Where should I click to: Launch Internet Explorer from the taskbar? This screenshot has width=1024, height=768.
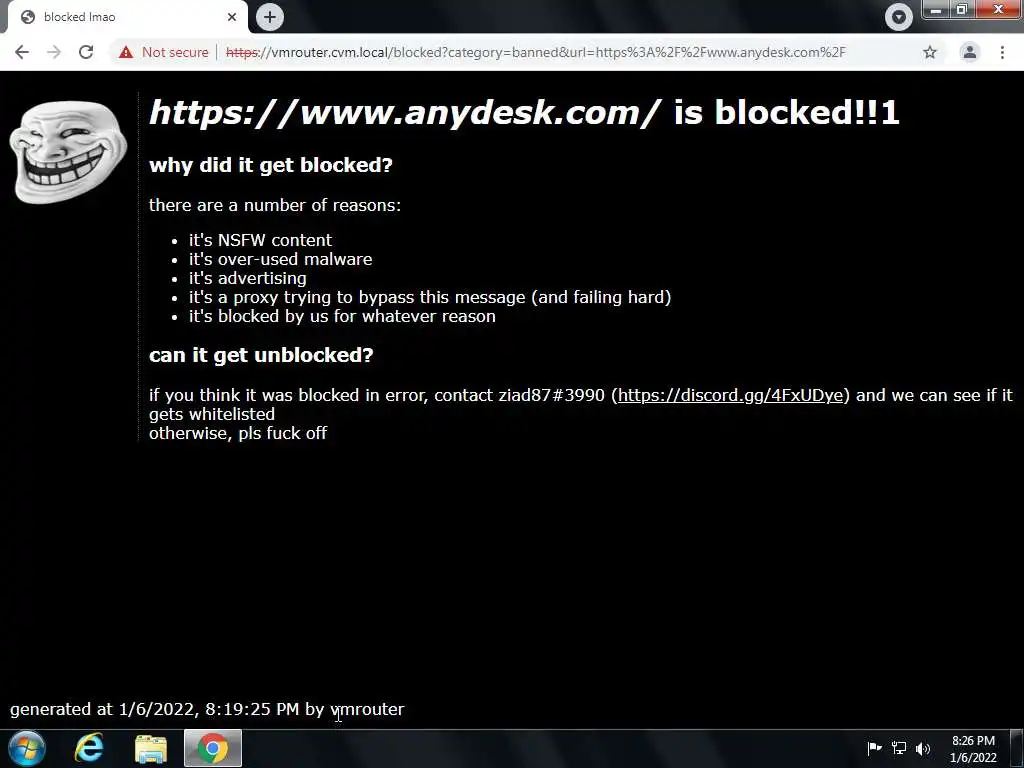coord(89,748)
